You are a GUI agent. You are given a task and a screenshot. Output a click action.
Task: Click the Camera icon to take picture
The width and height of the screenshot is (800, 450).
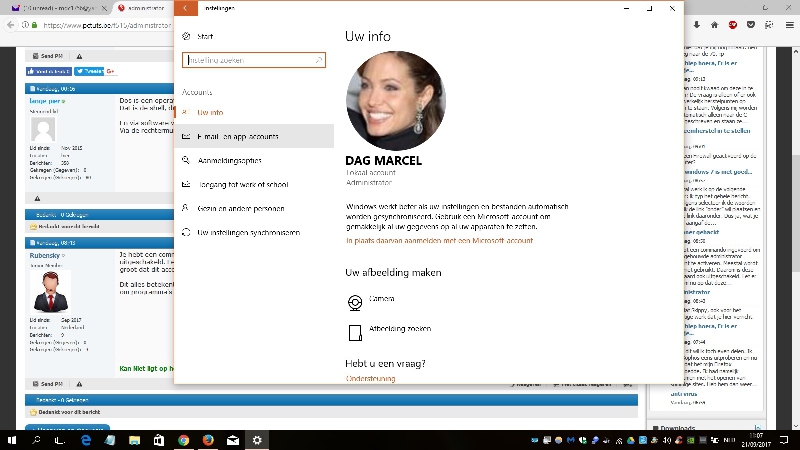click(354, 299)
